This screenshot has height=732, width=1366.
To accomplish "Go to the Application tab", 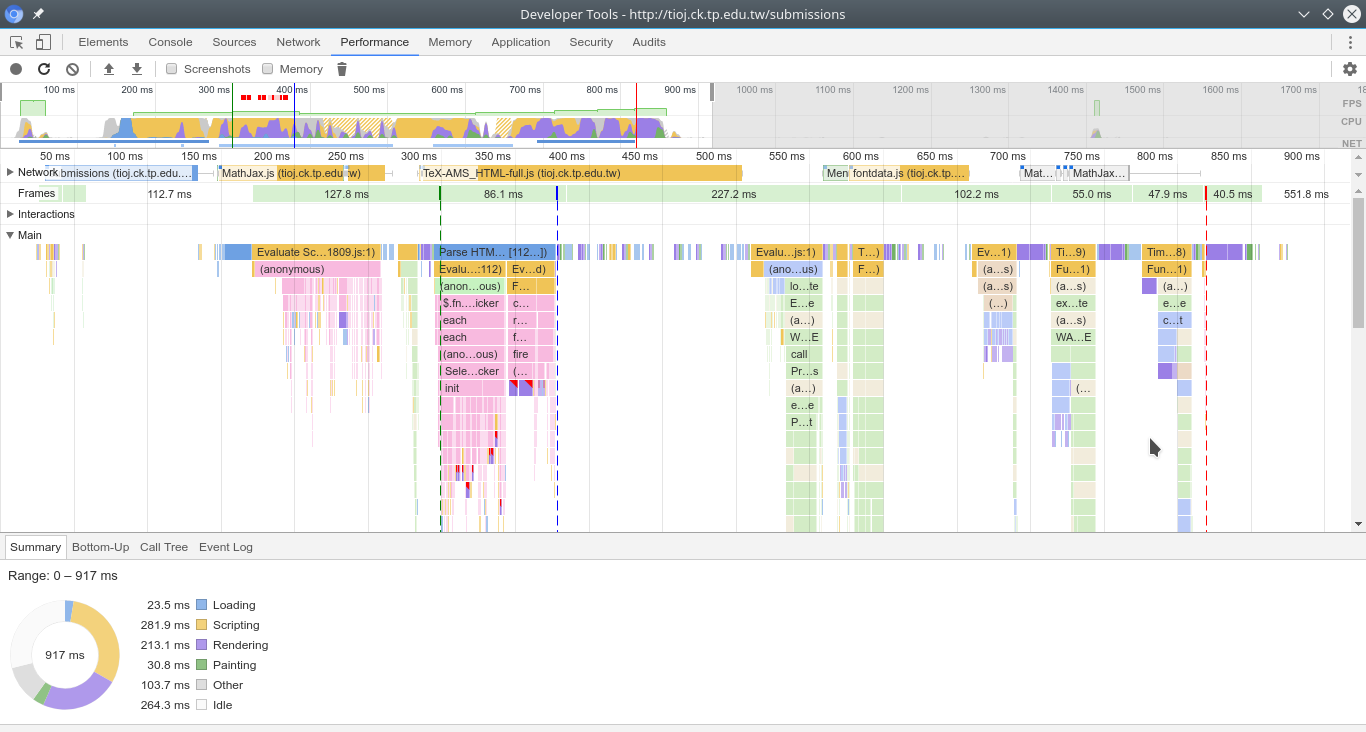I will coord(520,42).
